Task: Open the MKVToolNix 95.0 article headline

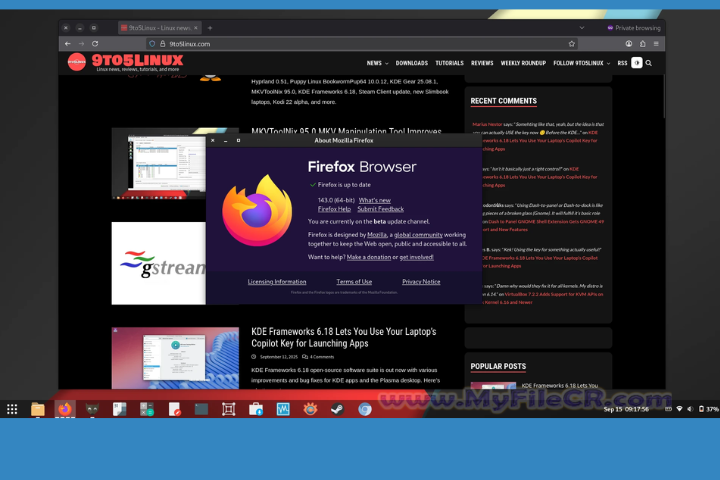Action: [x=346, y=131]
